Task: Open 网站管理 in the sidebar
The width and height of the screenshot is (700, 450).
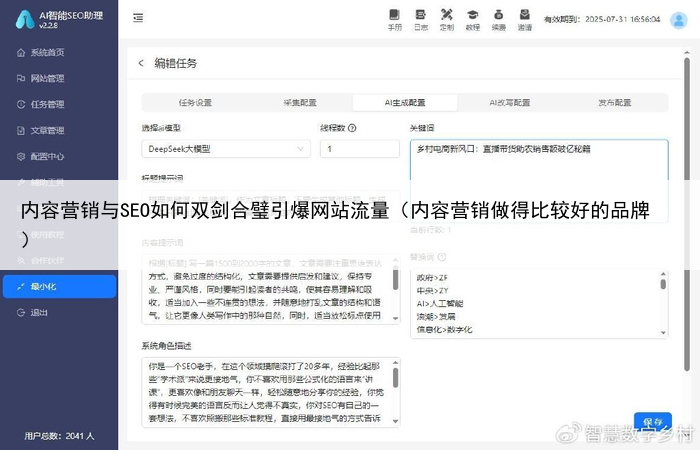Action: (x=47, y=78)
